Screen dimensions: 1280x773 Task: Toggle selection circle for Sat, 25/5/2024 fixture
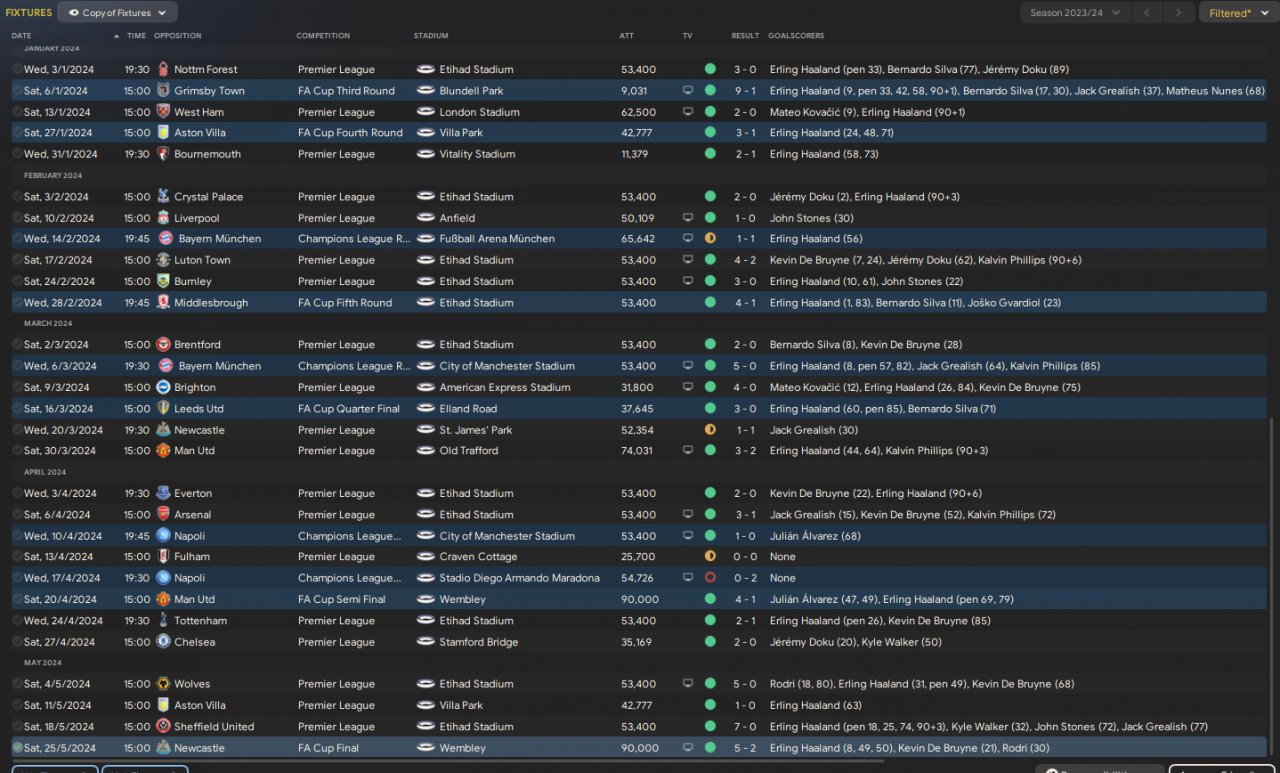pos(17,748)
